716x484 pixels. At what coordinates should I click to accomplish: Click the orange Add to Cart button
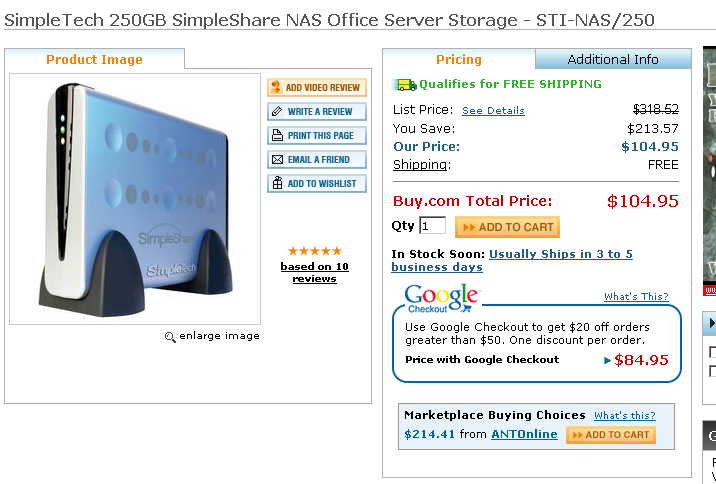coord(507,227)
